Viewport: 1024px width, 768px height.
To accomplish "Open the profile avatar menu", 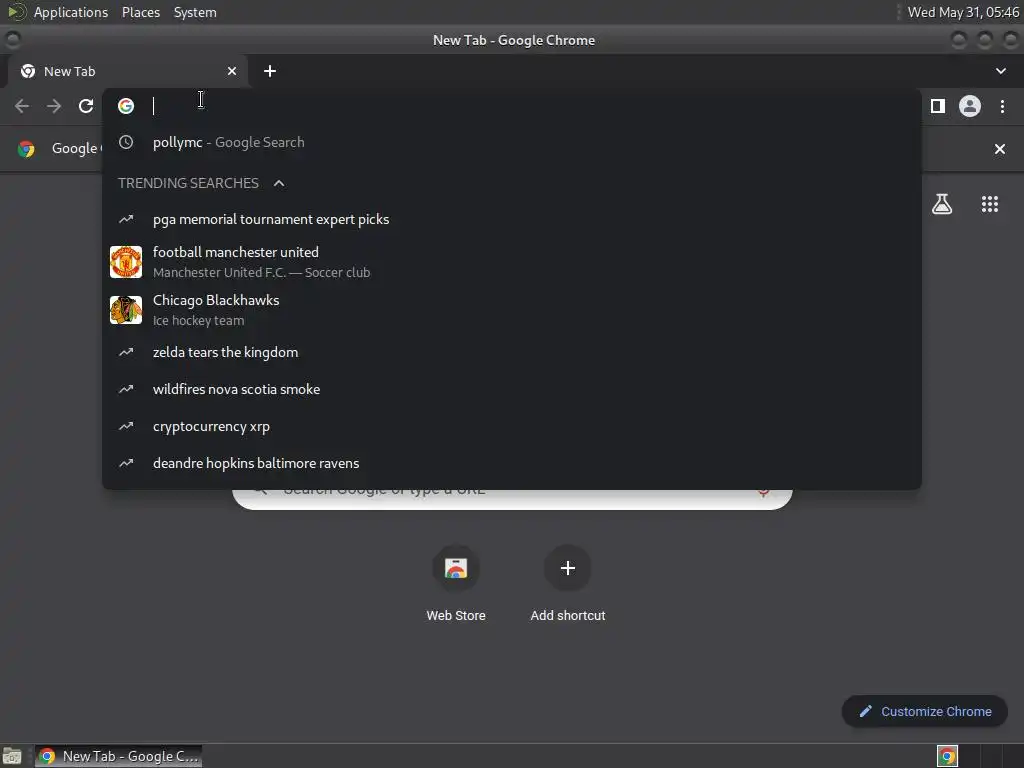I will pyautogui.click(x=970, y=106).
